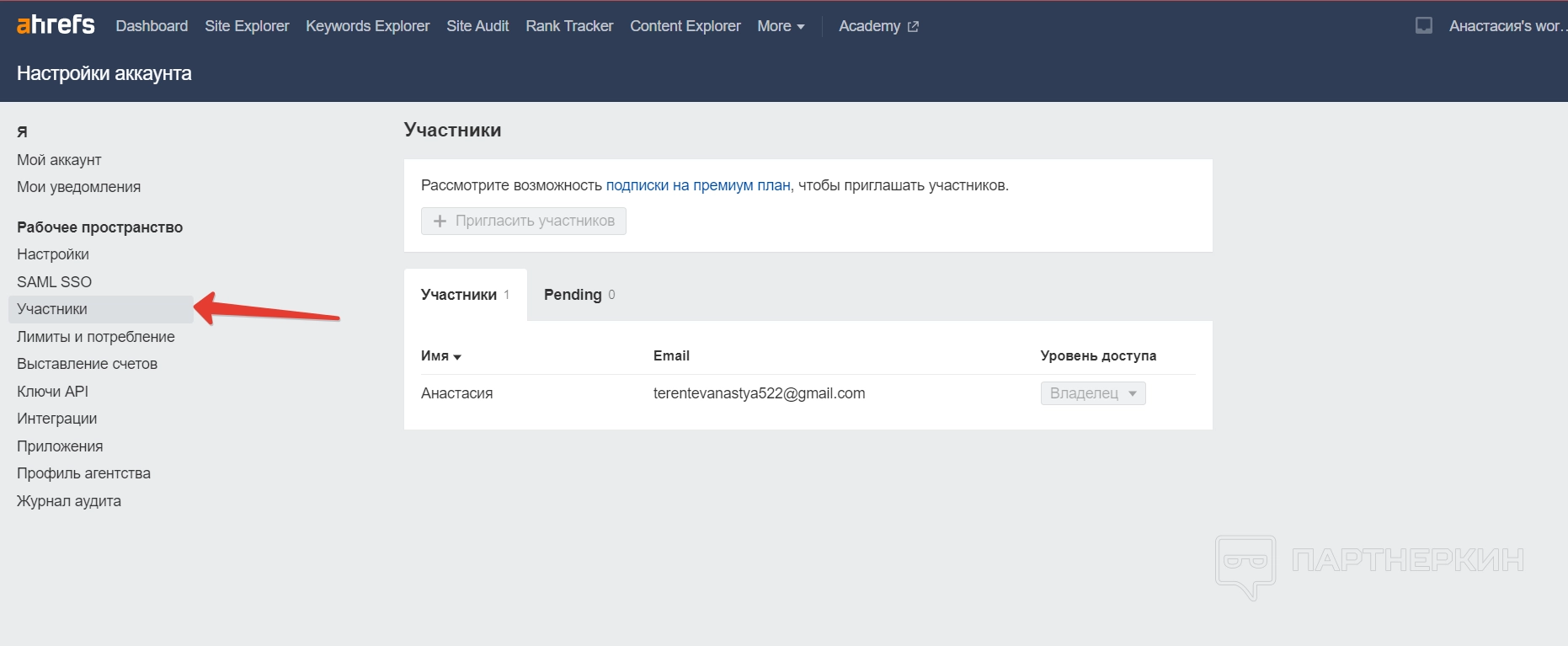1568x646 pixels.
Task: Open Site Explorer
Action: pos(247,26)
